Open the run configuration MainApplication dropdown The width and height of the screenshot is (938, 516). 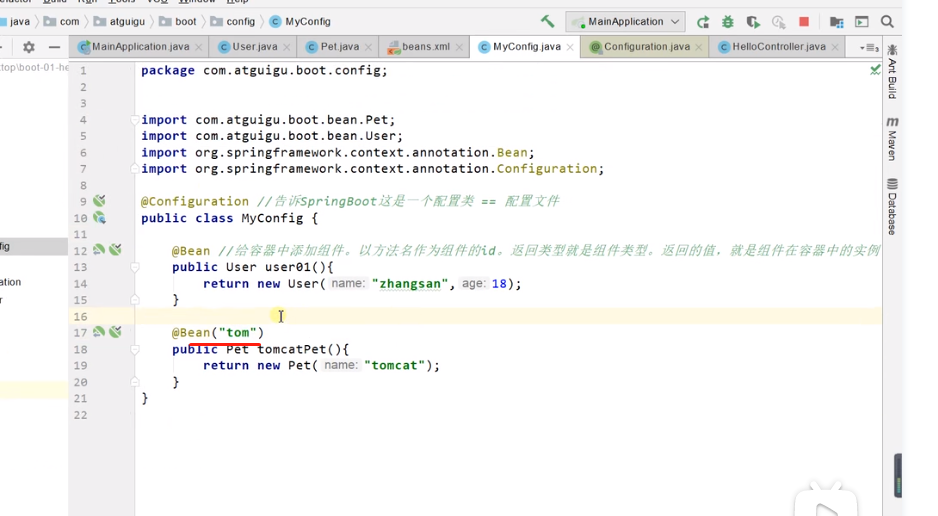click(625, 22)
